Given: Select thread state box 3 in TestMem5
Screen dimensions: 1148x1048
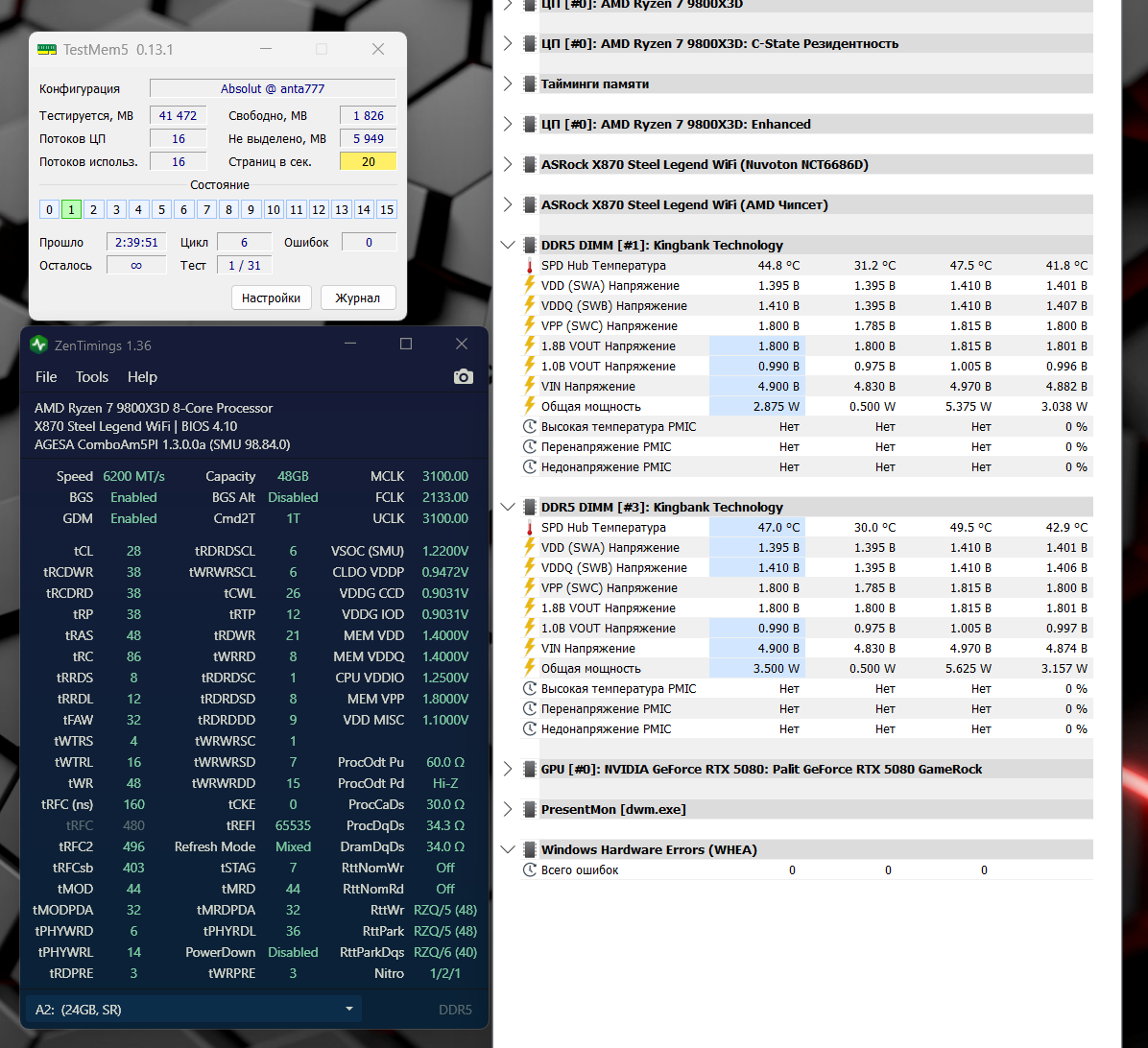Looking at the screenshot, I should [116, 210].
